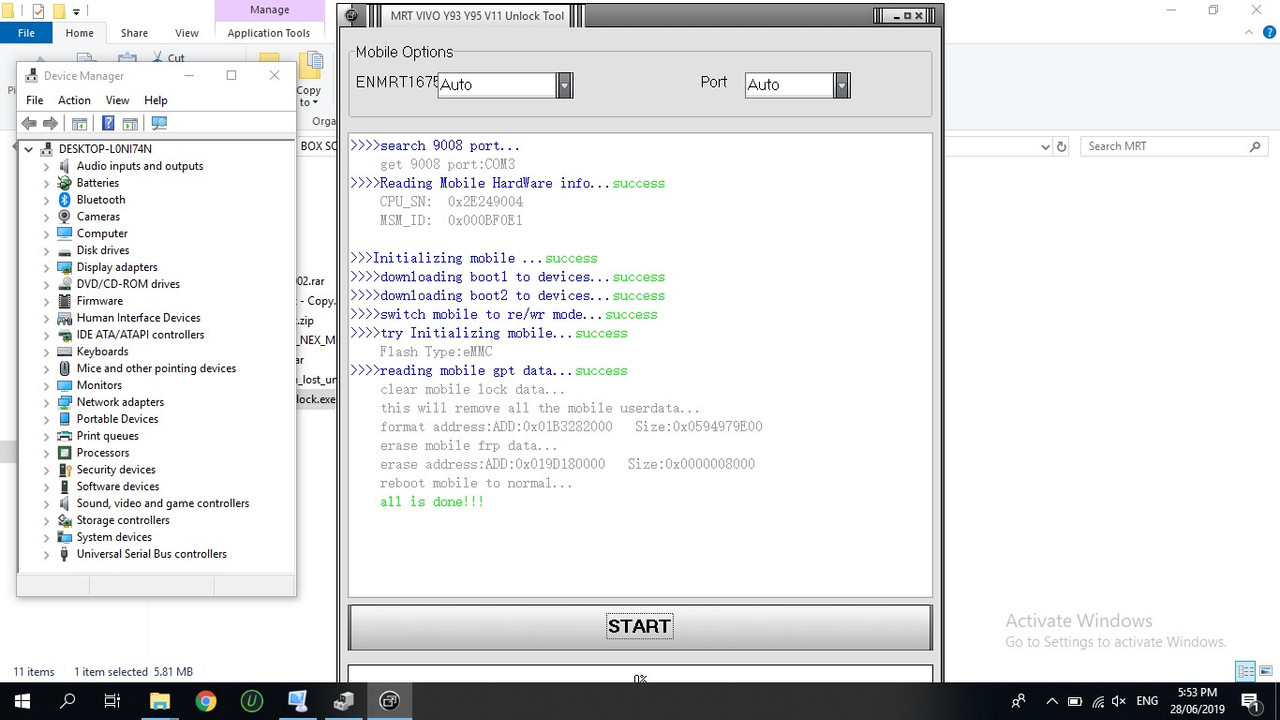Click the Forward arrow in Device Manager toolbar
1280x720 pixels.
pyautogui.click(x=50, y=123)
